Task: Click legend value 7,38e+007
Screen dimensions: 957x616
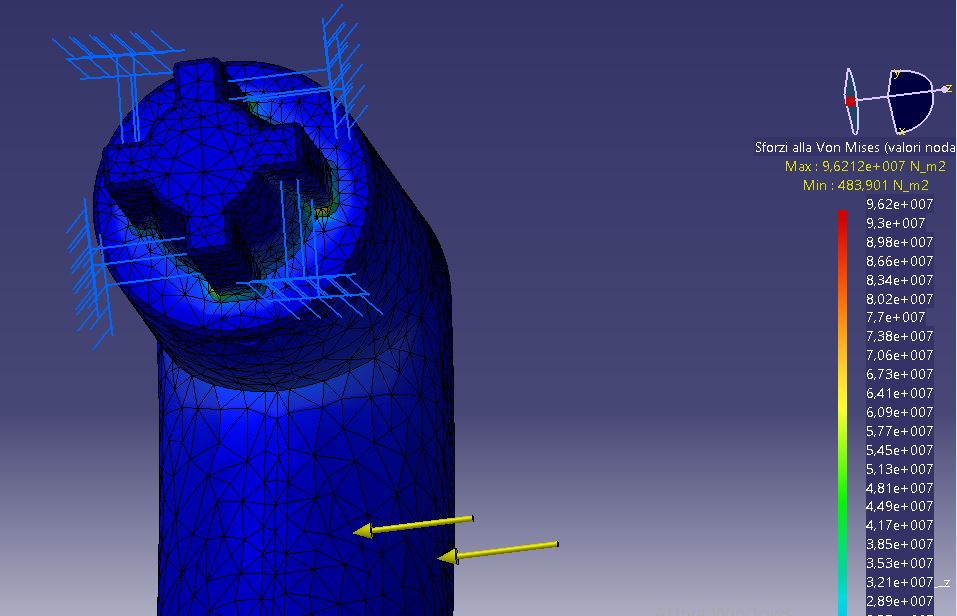Action: (900, 336)
